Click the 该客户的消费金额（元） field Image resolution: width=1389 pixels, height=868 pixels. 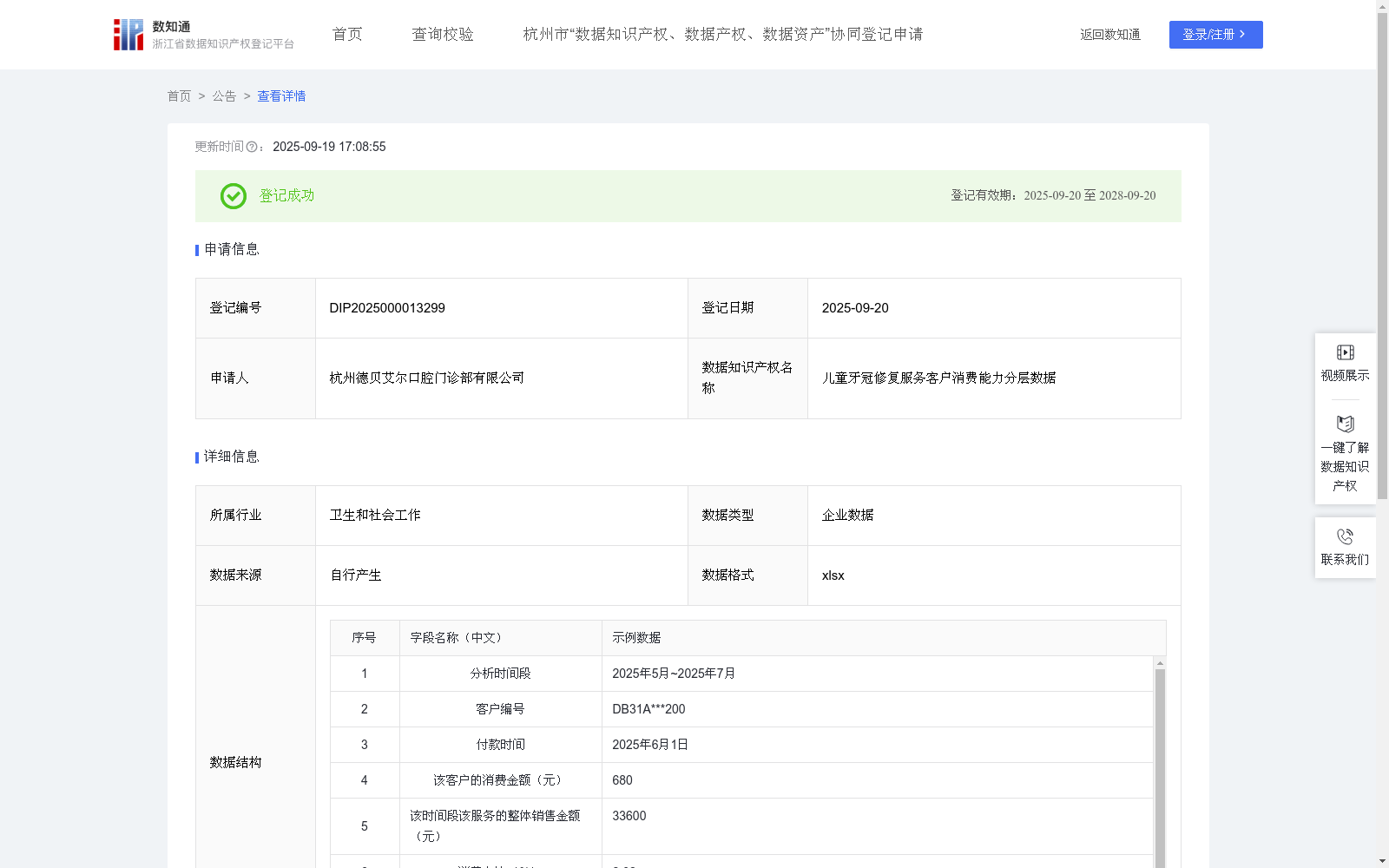click(x=500, y=780)
